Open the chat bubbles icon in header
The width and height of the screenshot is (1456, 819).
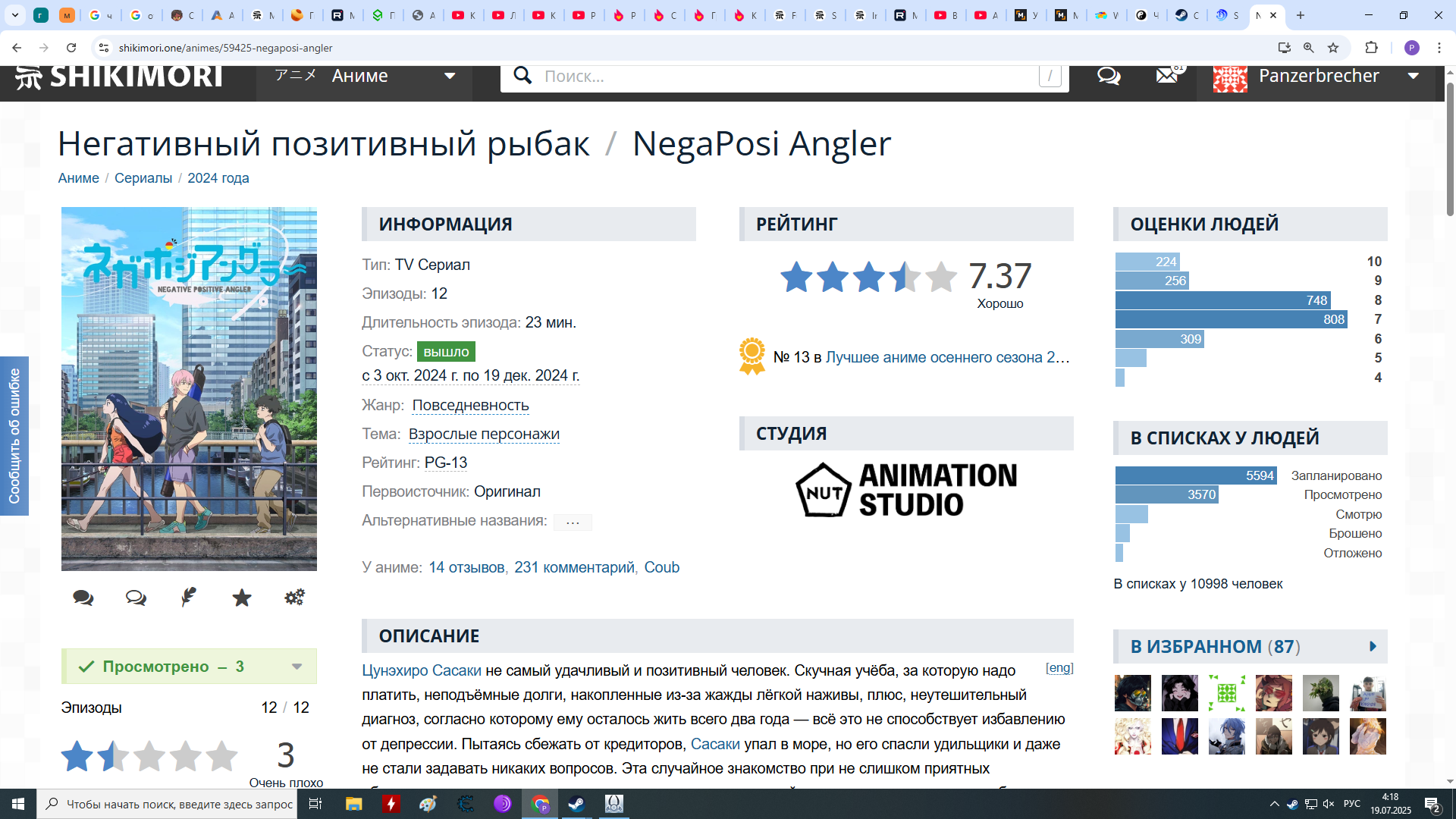pos(1109,76)
